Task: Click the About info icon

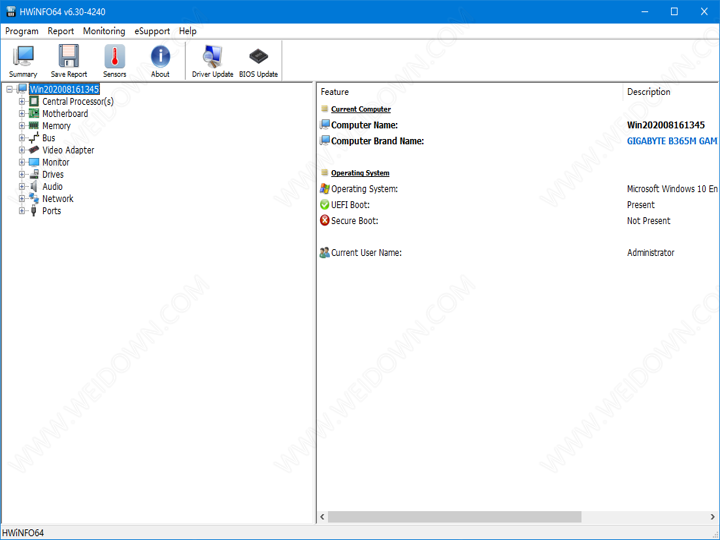Action: [x=160, y=56]
